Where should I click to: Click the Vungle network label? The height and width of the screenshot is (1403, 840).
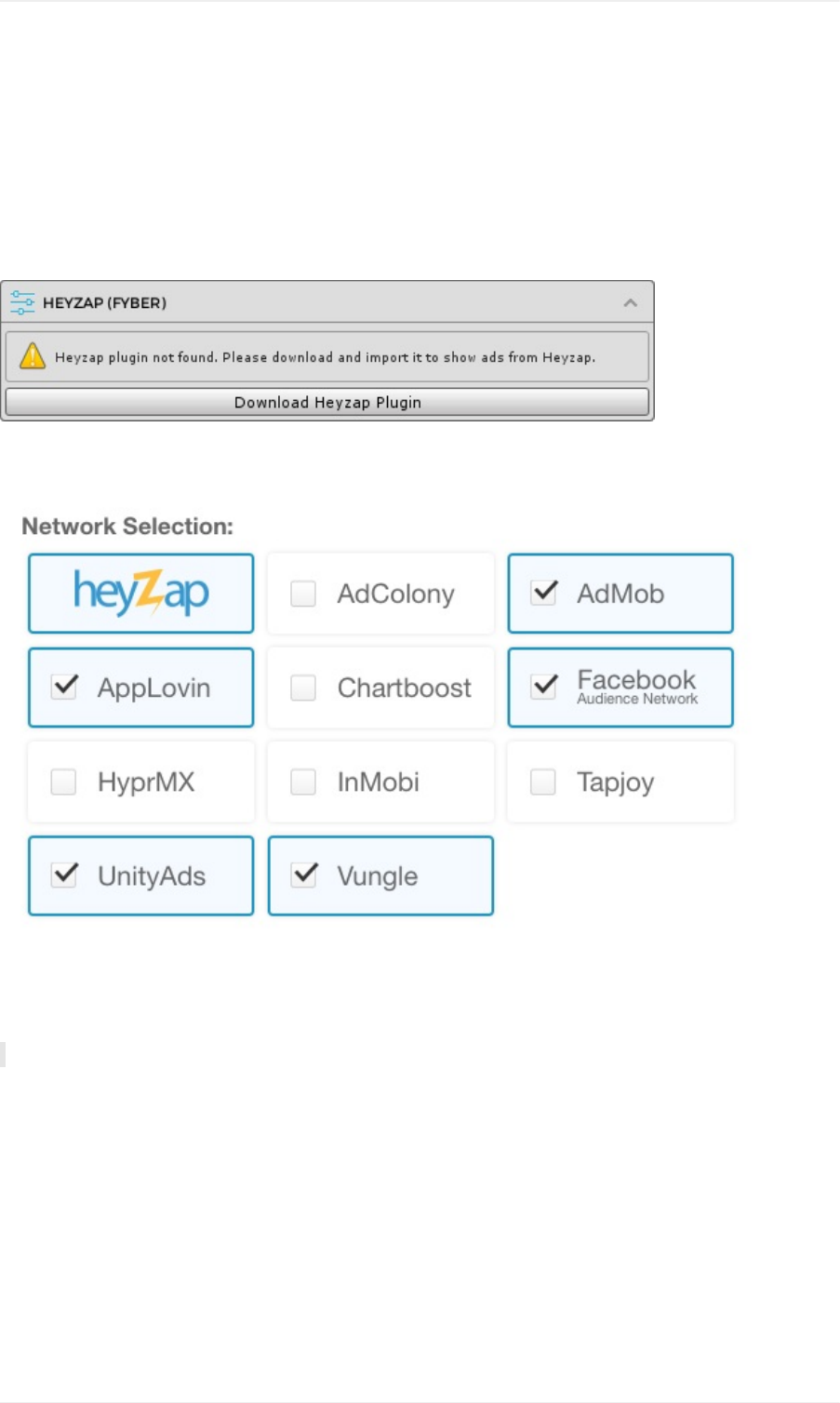(377, 876)
